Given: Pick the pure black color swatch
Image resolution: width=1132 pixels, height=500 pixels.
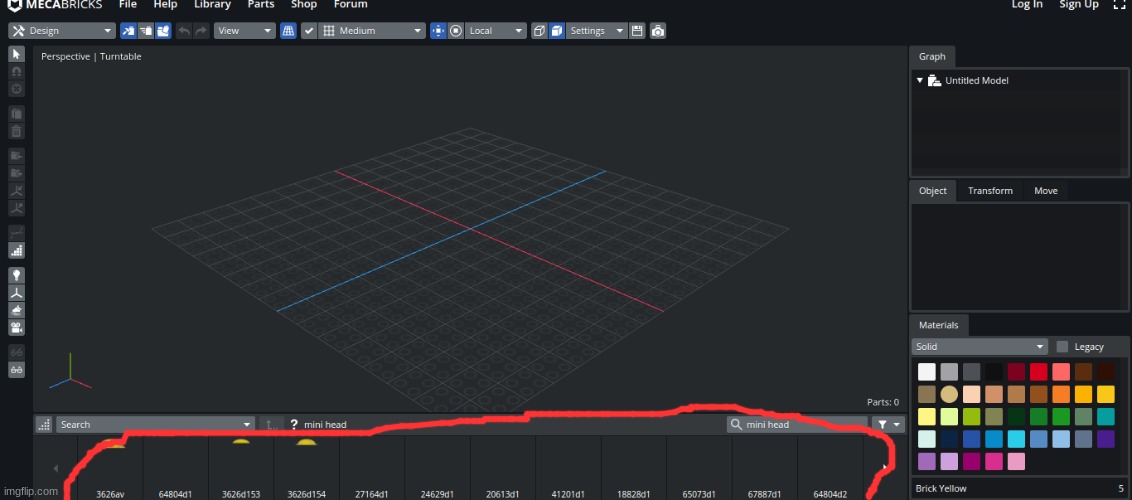Looking at the screenshot, I should [993, 372].
